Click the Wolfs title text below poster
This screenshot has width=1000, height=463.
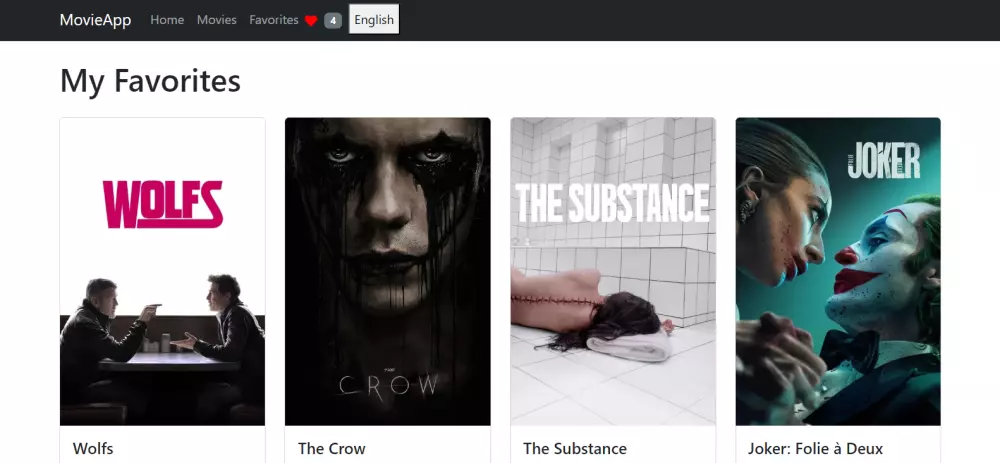pyautogui.click(x=93, y=448)
